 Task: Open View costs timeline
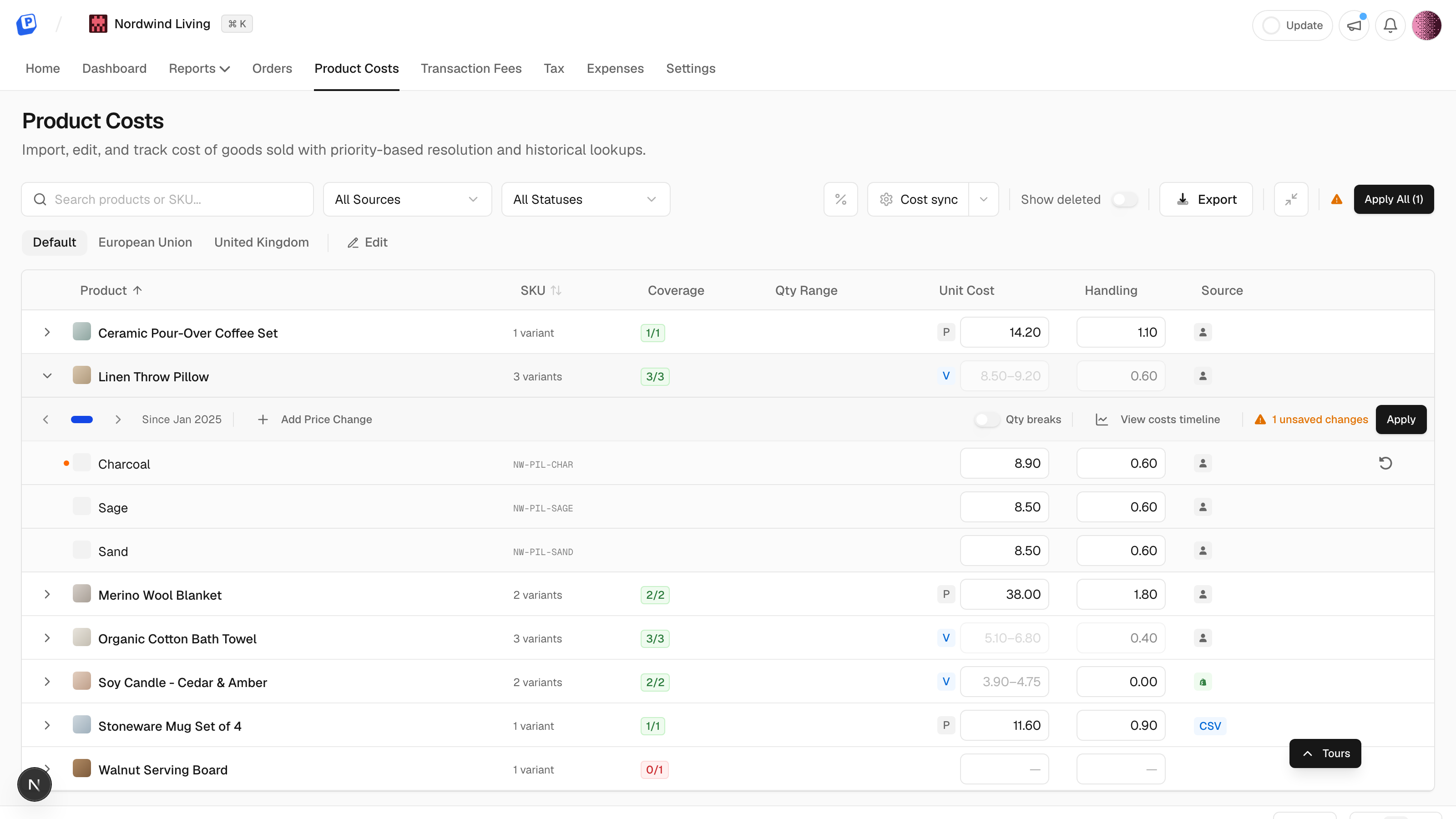click(1158, 420)
